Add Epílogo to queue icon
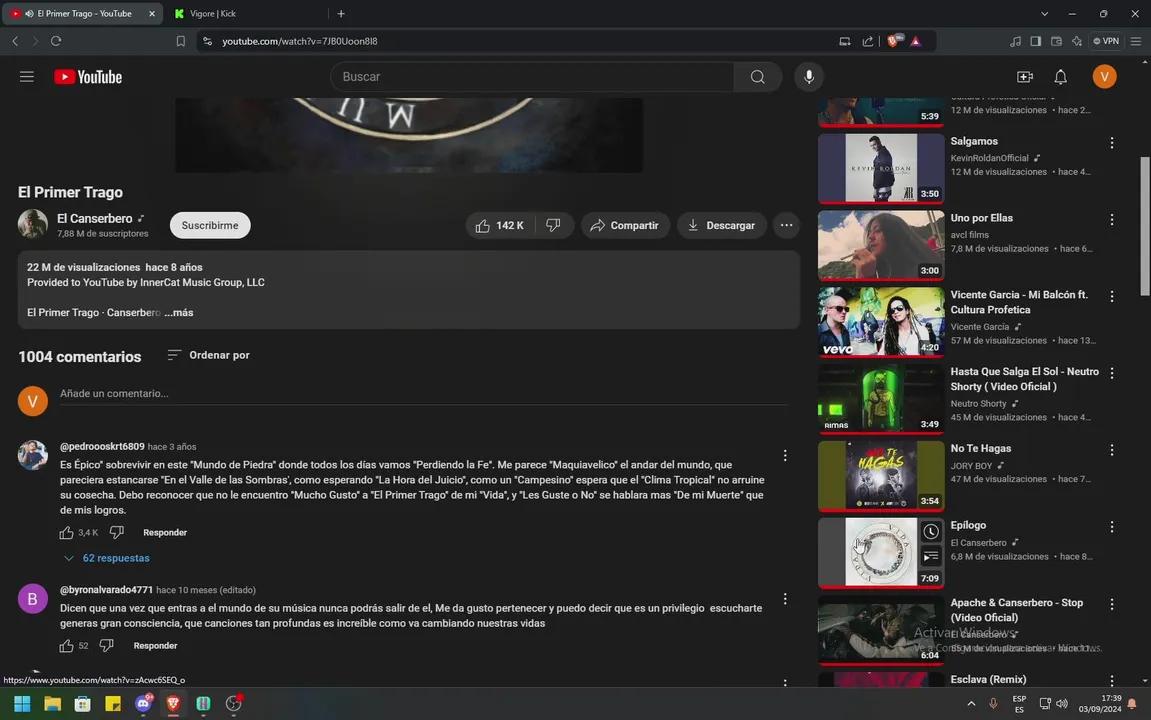This screenshot has height=720, width=1151. [930, 556]
